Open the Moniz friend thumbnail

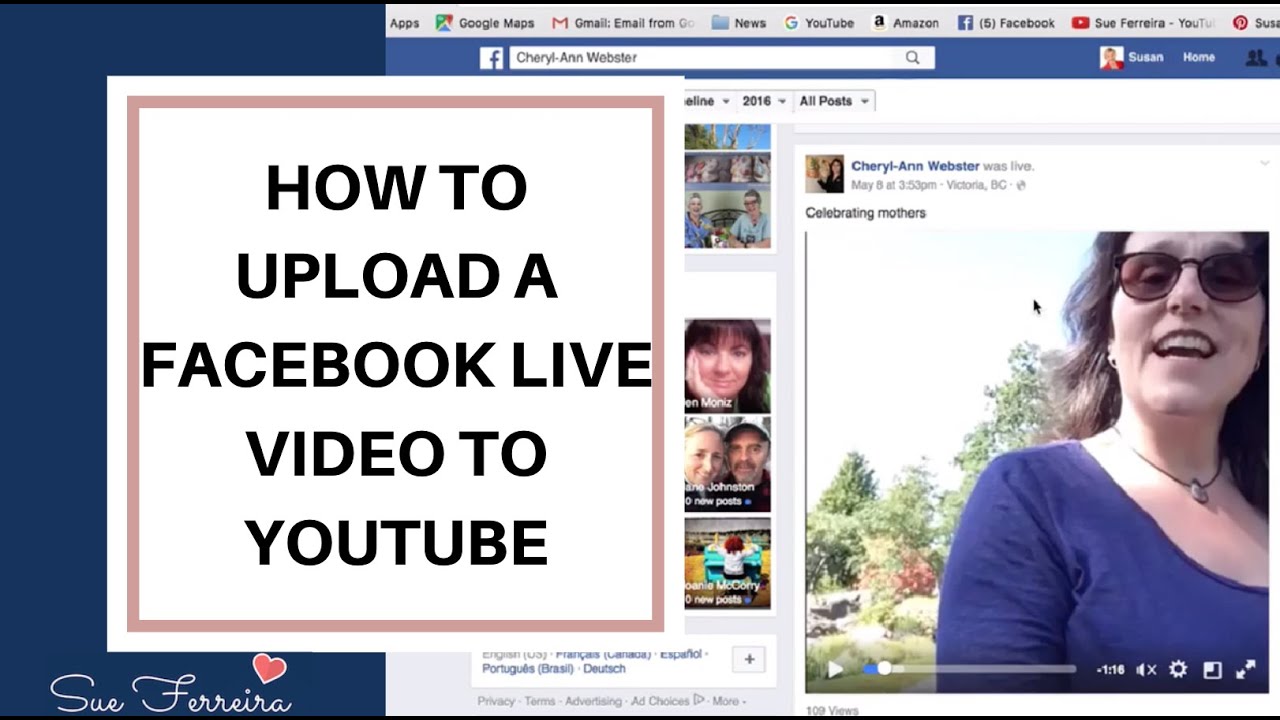[x=727, y=365]
